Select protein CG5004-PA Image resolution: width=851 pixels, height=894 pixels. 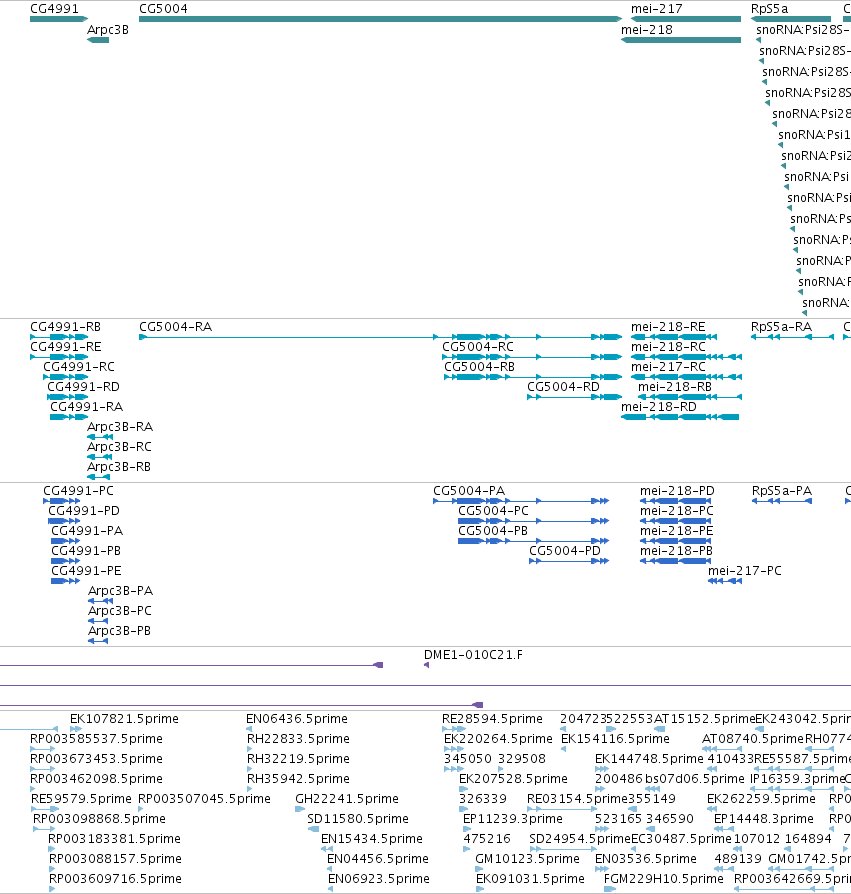tap(469, 491)
